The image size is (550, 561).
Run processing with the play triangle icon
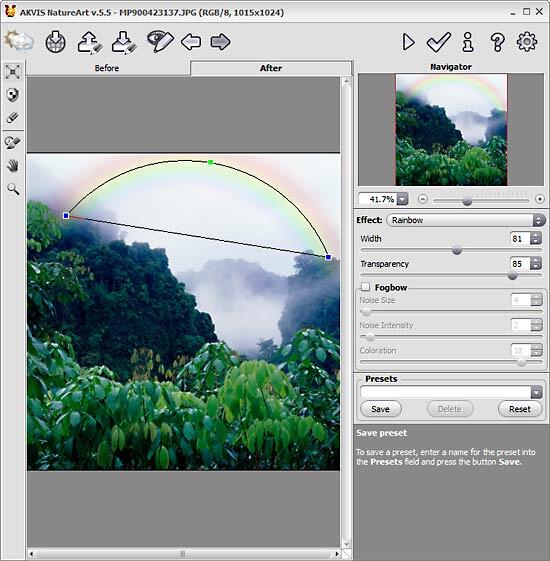pos(408,42)
